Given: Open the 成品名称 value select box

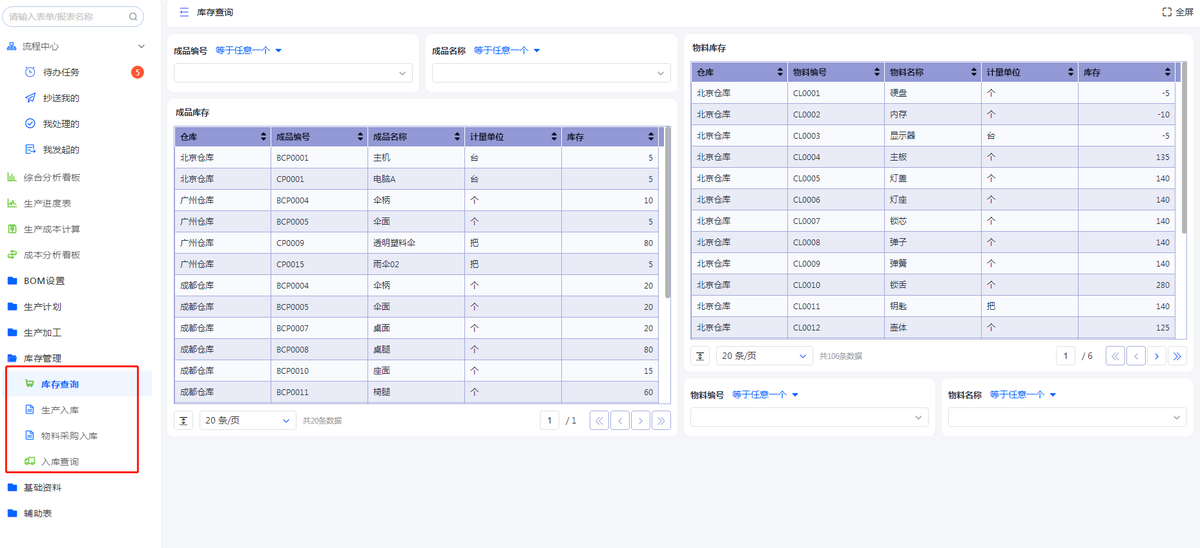Looking at the screenshot, I should [551, 73].
